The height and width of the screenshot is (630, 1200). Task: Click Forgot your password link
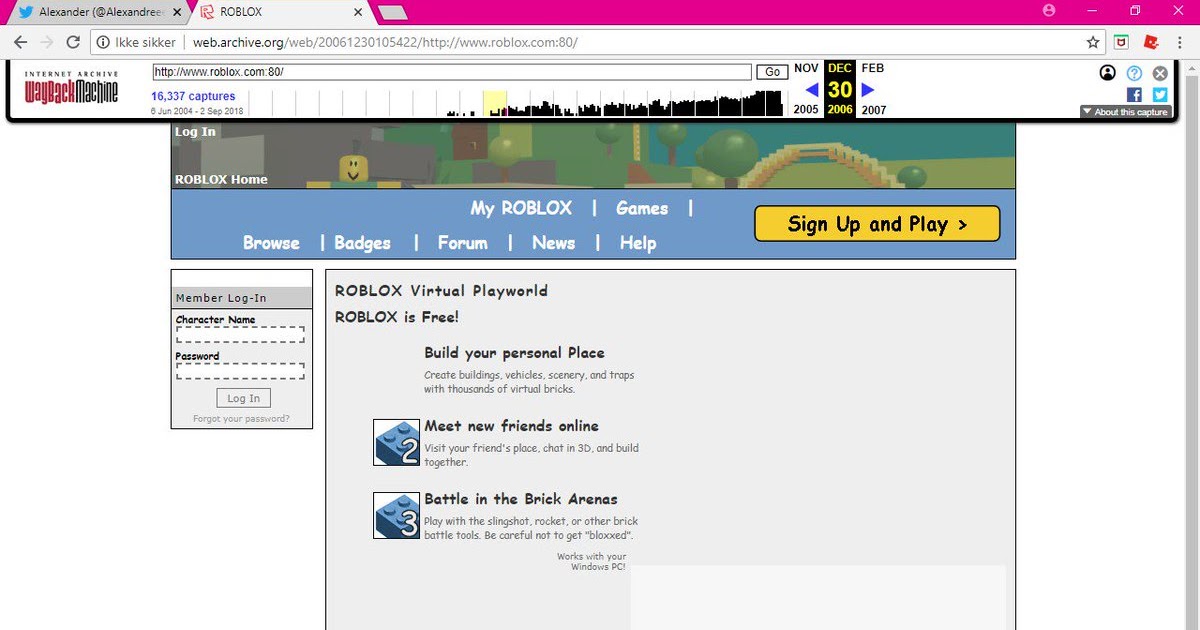[x=241, y=419]
